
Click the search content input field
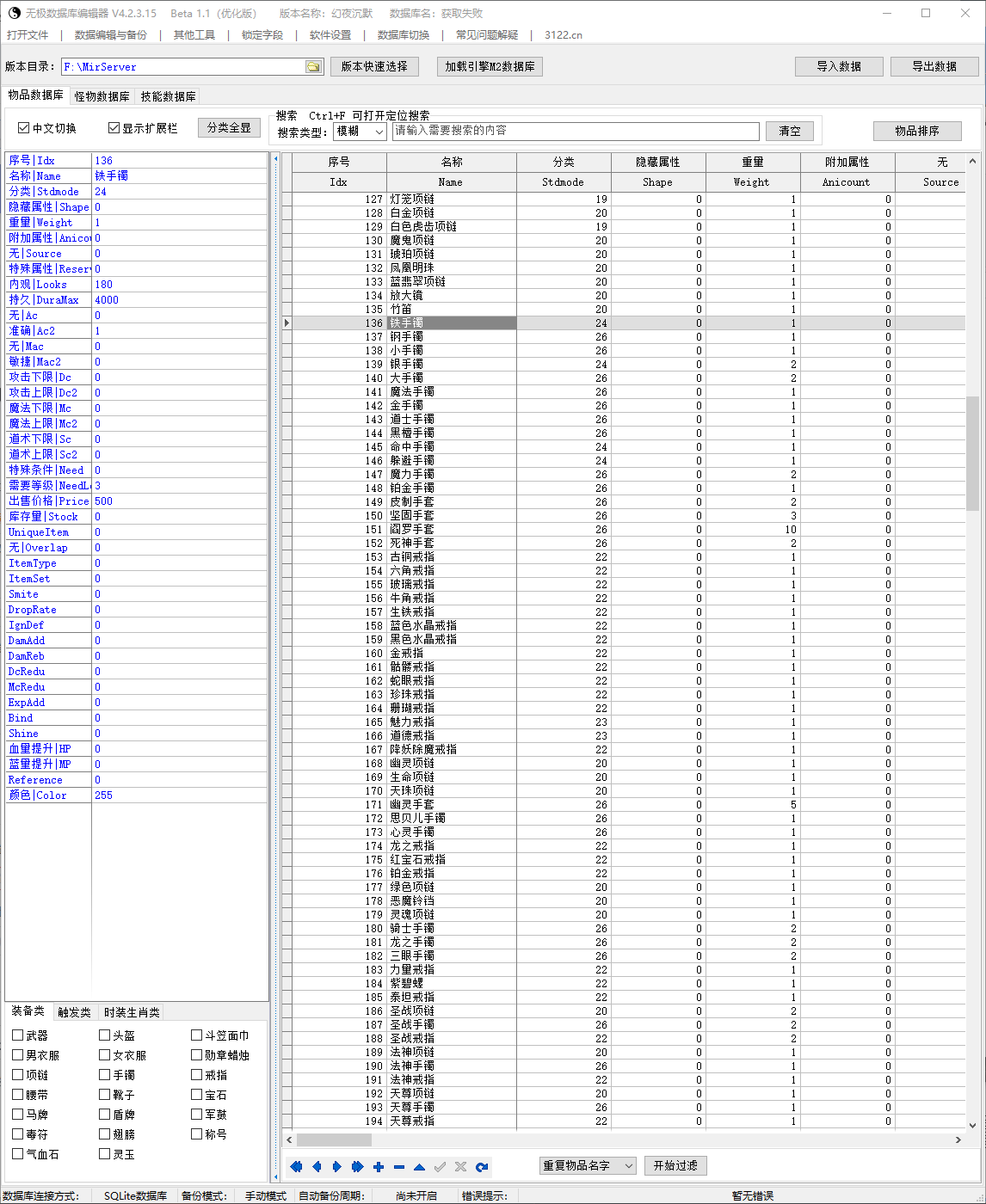[576, 131]
